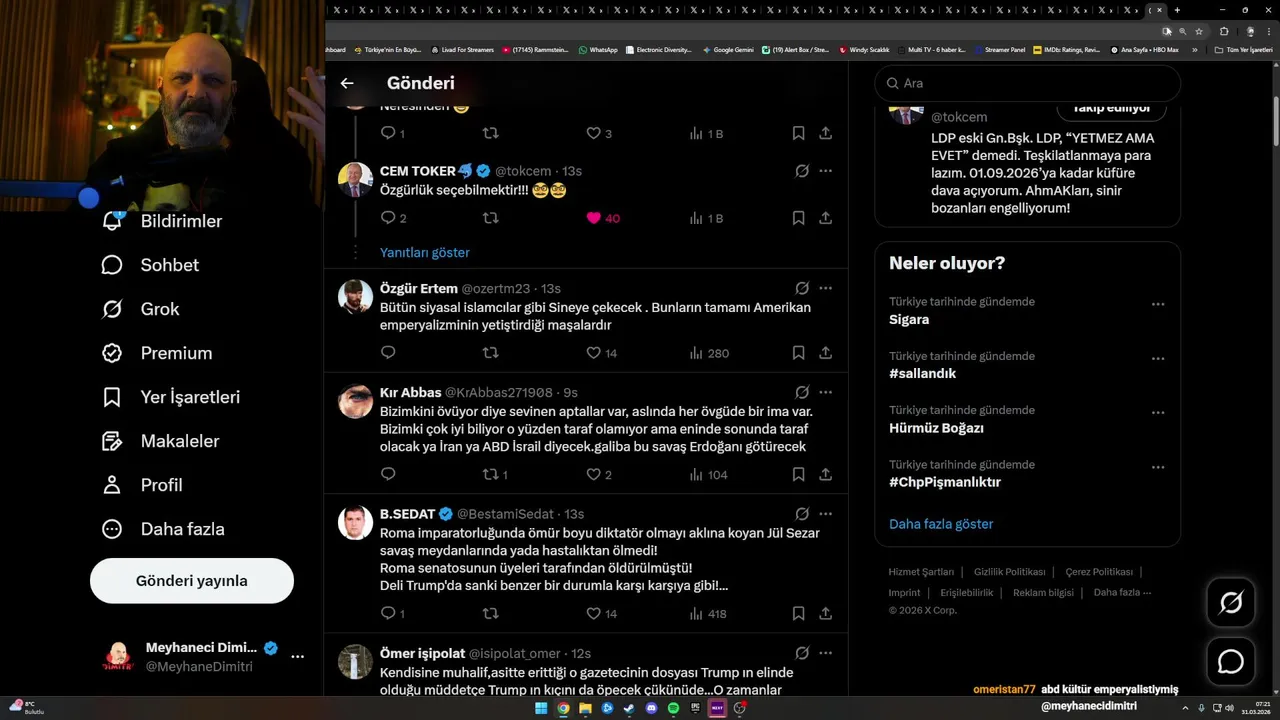Viewport: 1280px width, 720px height.
Task: Open Profil in the sidebar
Action: click(x=142, y=485)
